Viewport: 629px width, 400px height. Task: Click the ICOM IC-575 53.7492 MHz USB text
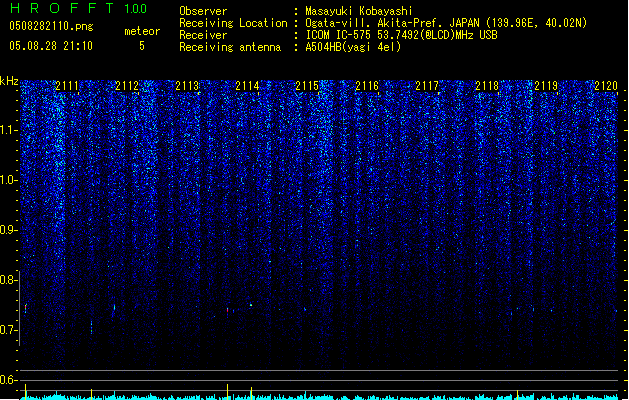coord(402,35)
